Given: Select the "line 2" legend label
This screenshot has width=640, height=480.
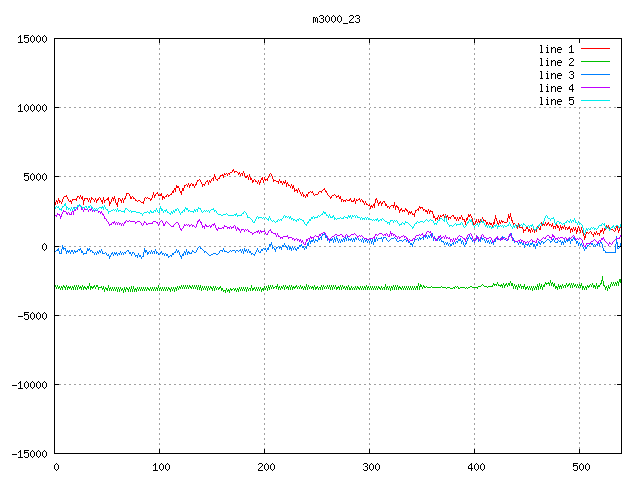Looking at the screenshot, I should (x=556, y=62).
